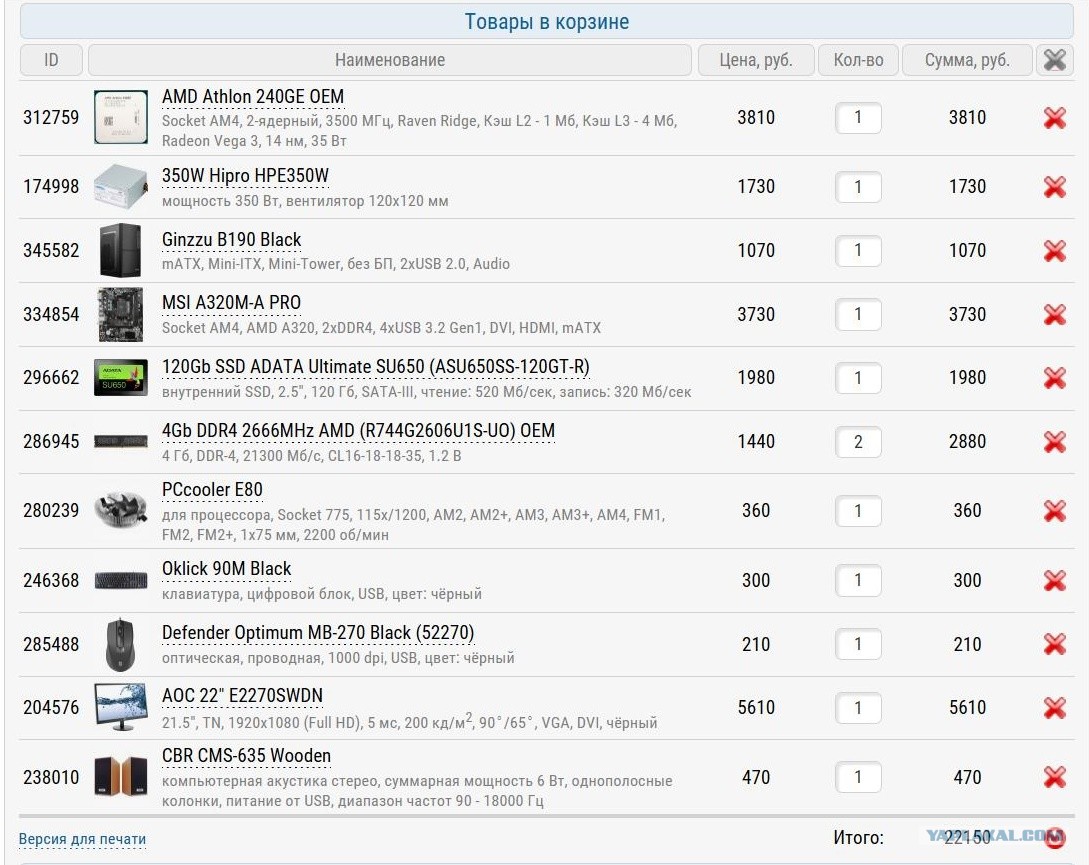Remove Ginzzu B190 Black from cart
This screenshot has height=865, width=1089.
pos(1054,251)
